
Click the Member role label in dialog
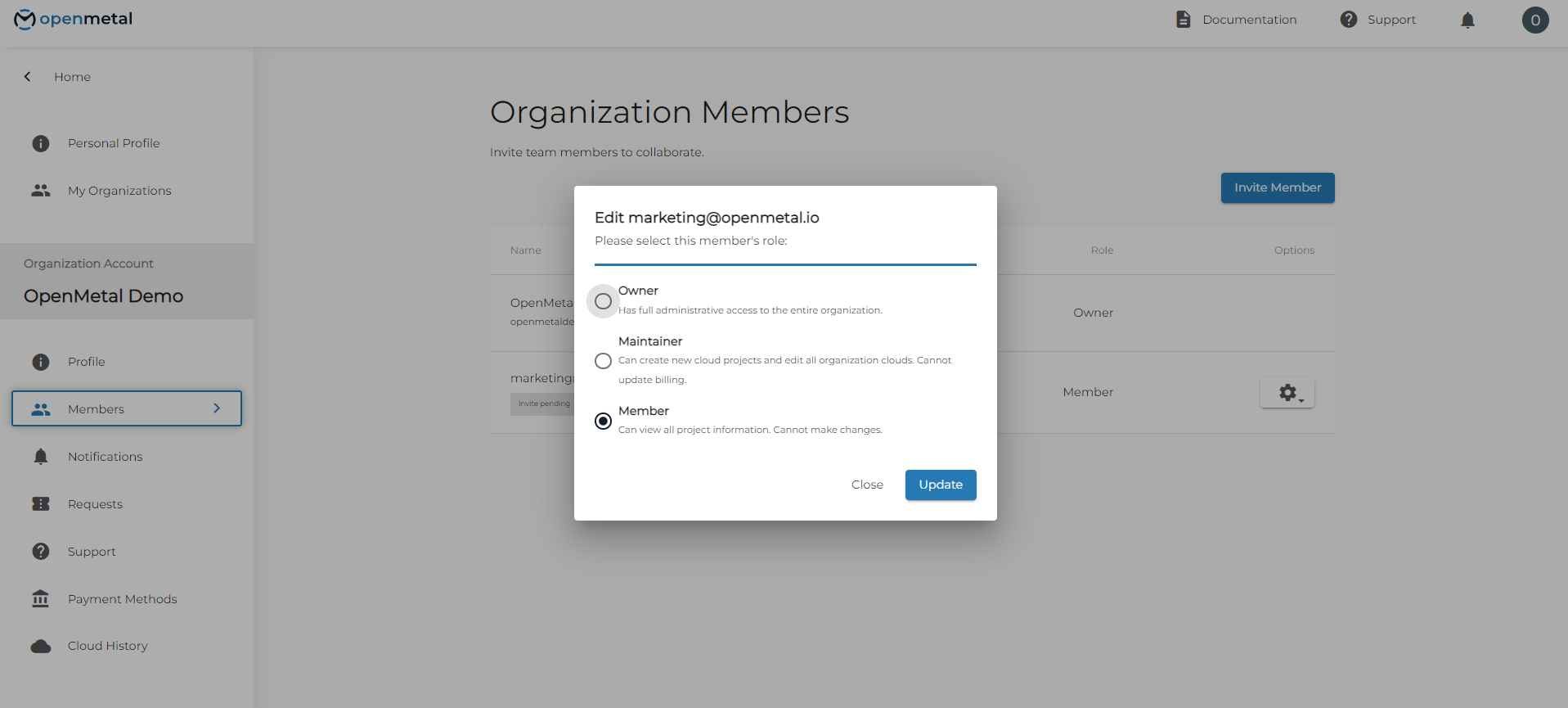[644, 411]
